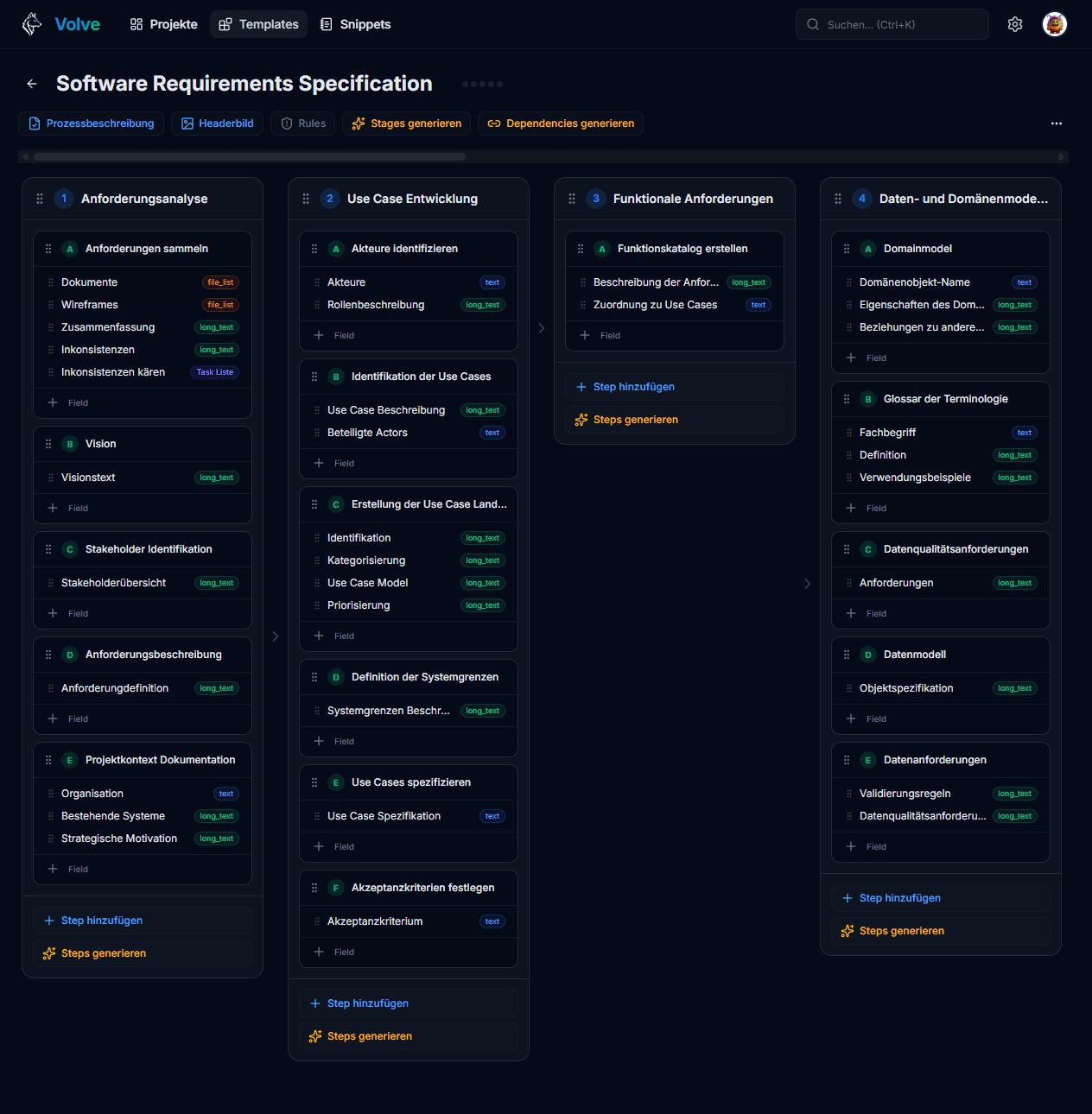Click the horizontal scrollbar thumb
Image resolution: width=1092 pixels, height=1114 pixels.
pyautogui.click(x=249, y=157)
